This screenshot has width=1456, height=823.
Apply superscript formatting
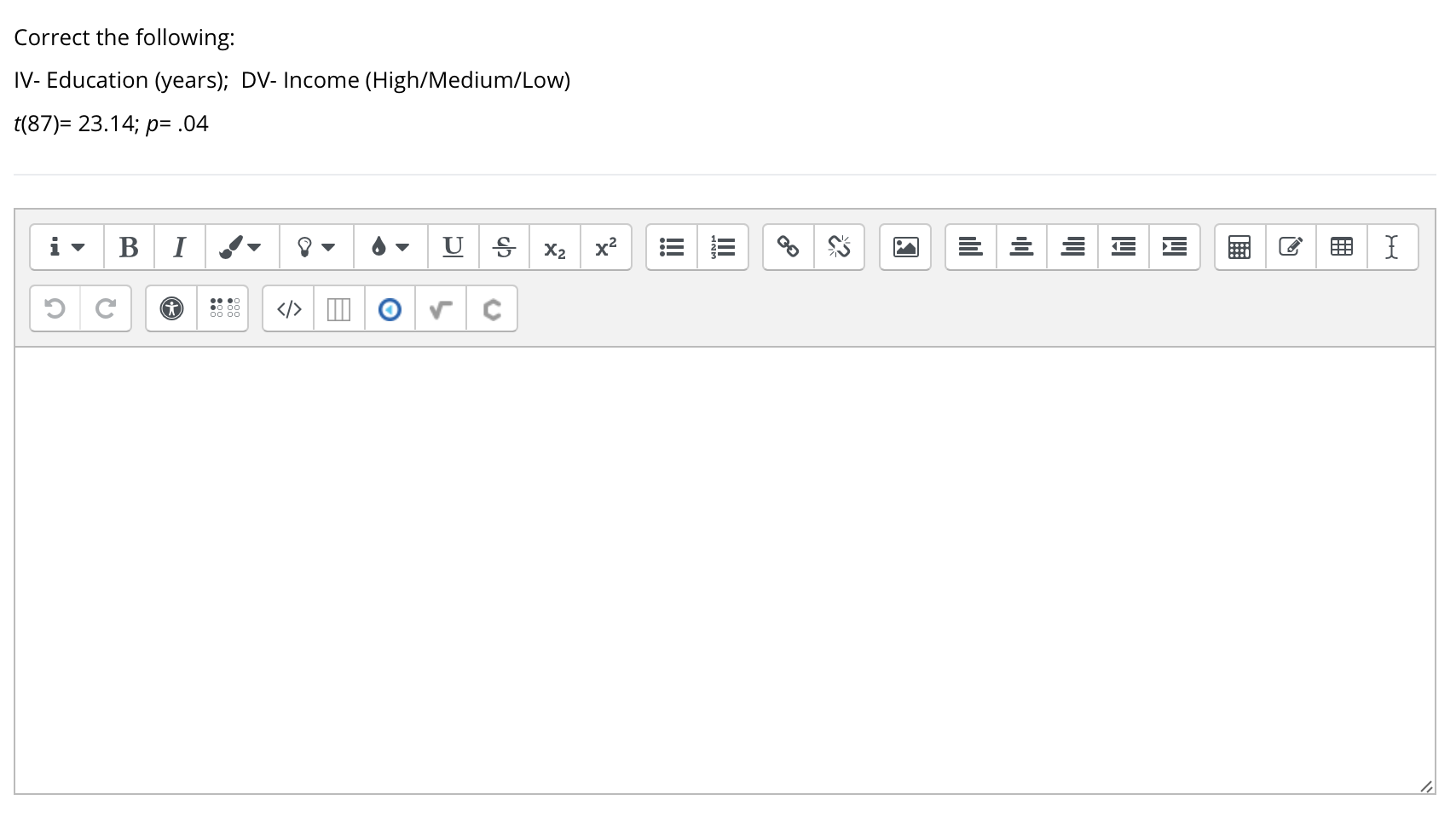click(x=606, y=247)
